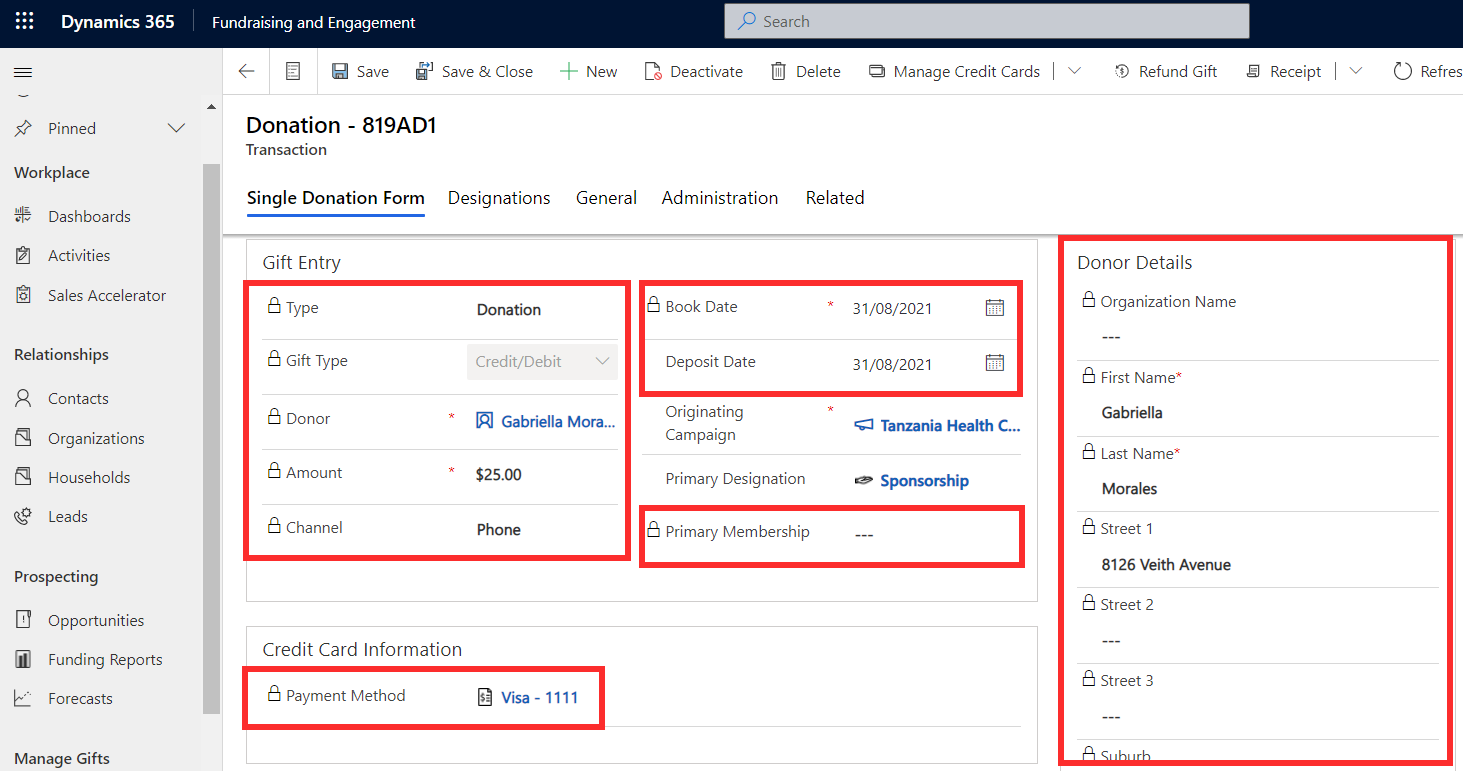
Task: Open Funding Reports in the sidebar
Action: tap(105, 659)
